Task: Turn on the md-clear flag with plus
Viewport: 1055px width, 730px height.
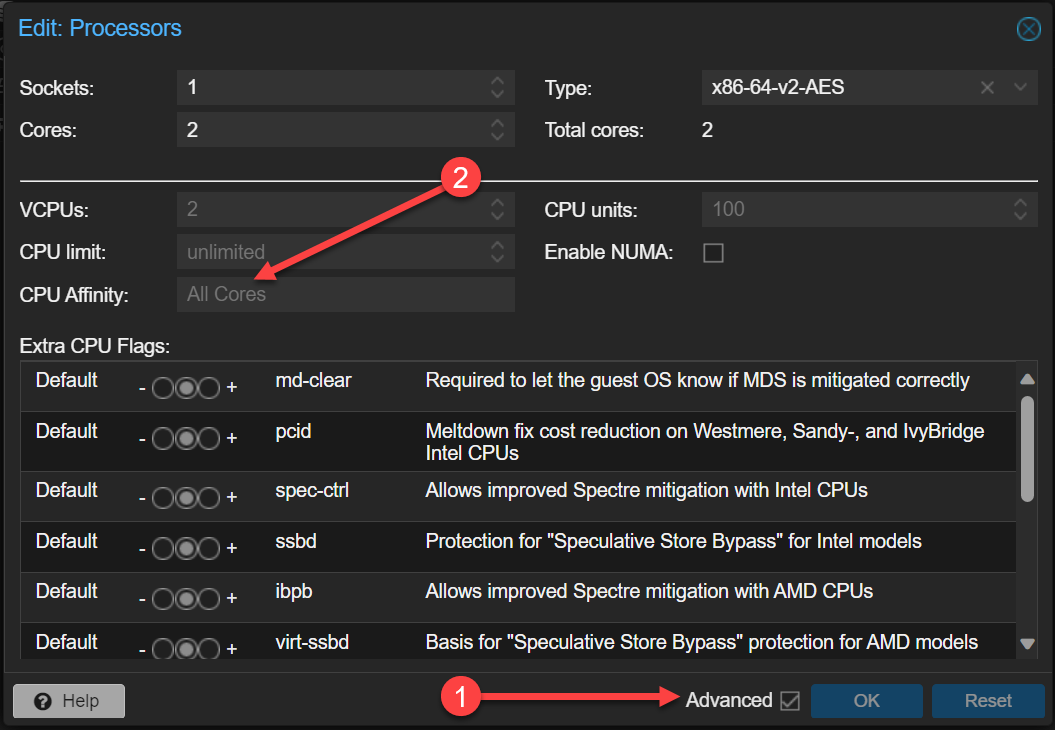Action: [x=209, y=388]
